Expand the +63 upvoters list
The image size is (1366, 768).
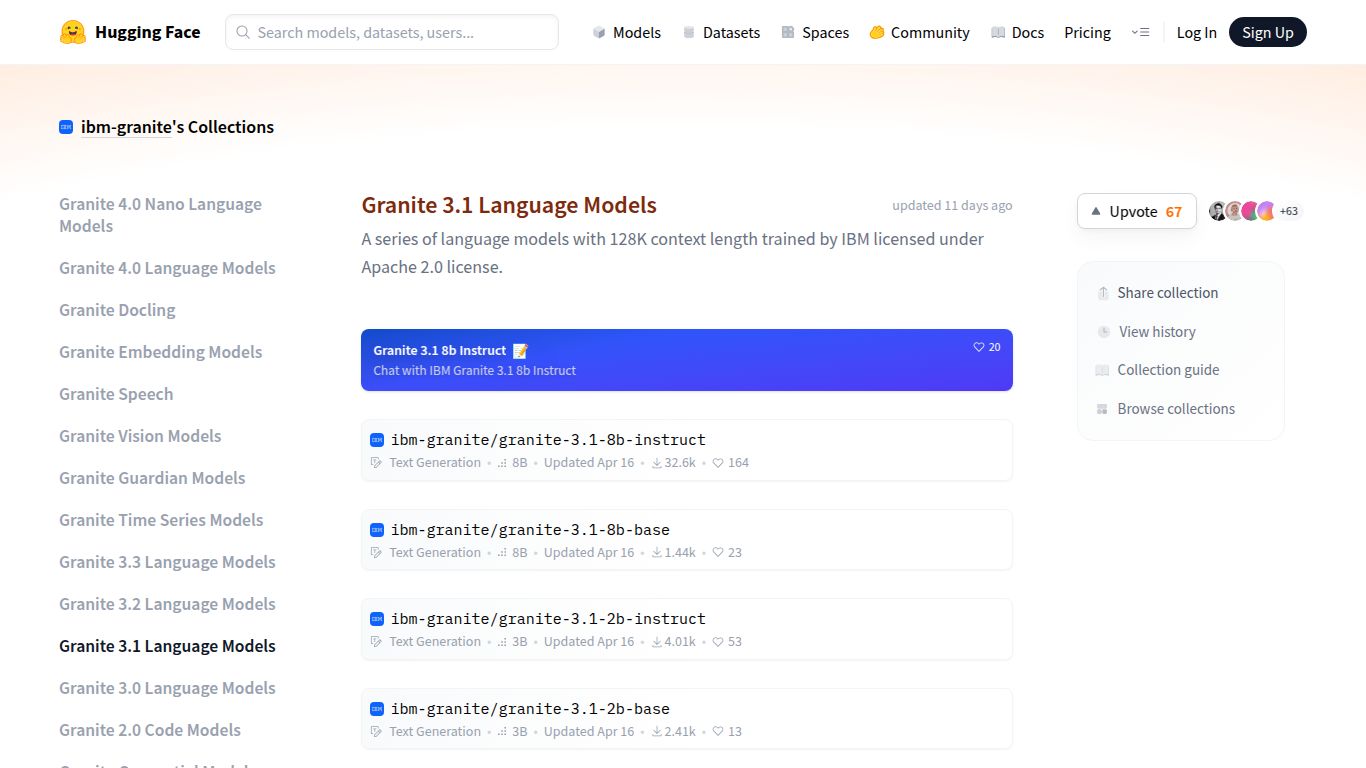pyautogui.click(x=1289, y=211)
